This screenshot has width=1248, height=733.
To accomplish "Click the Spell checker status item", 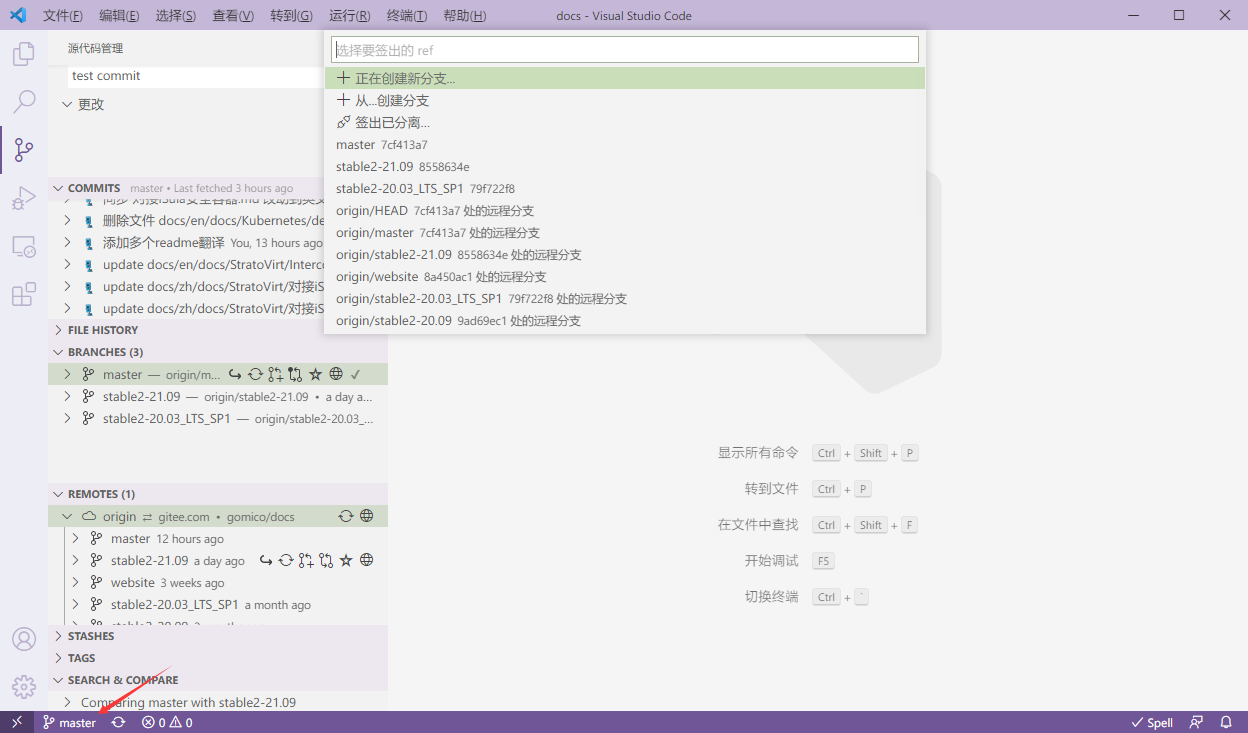I will 1152,722.
